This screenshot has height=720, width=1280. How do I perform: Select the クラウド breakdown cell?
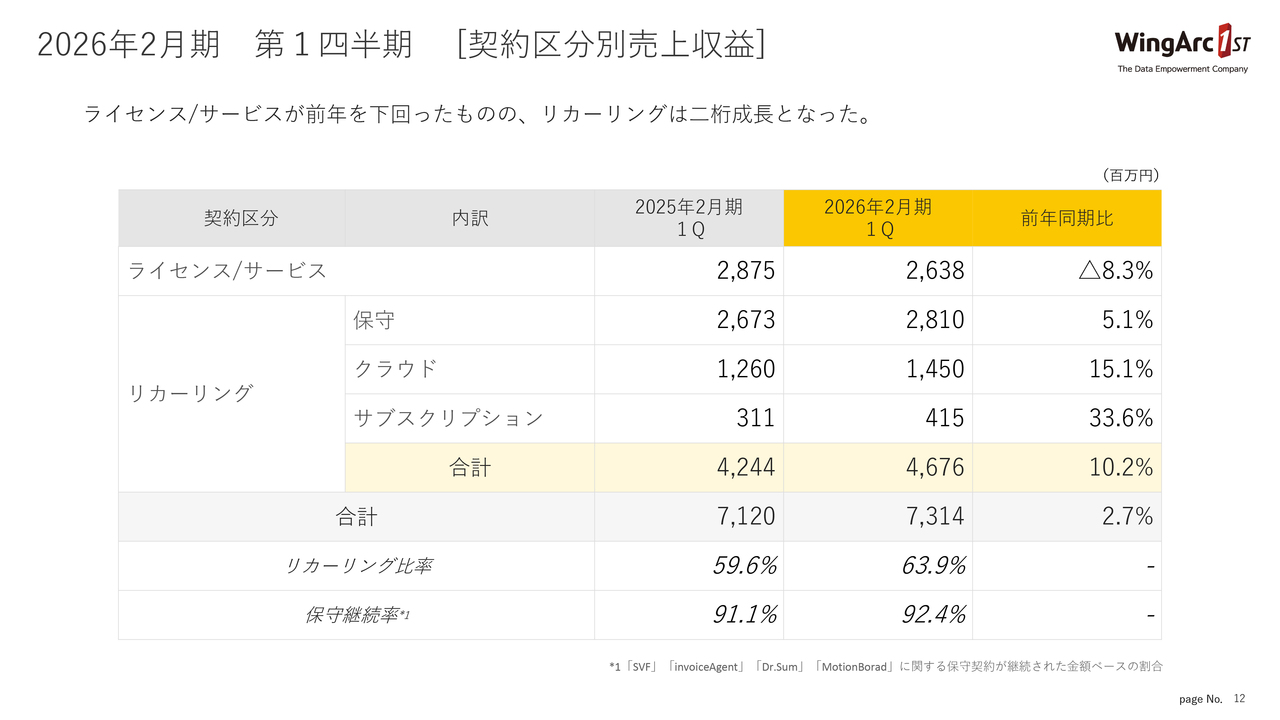470,369
